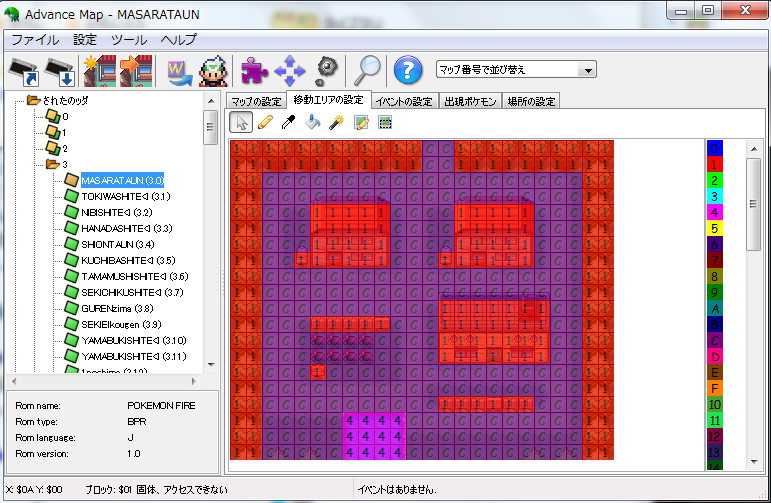Click the map tree vertical scrollbar thumb
771x503 pixels.
[x=210, y=127]
